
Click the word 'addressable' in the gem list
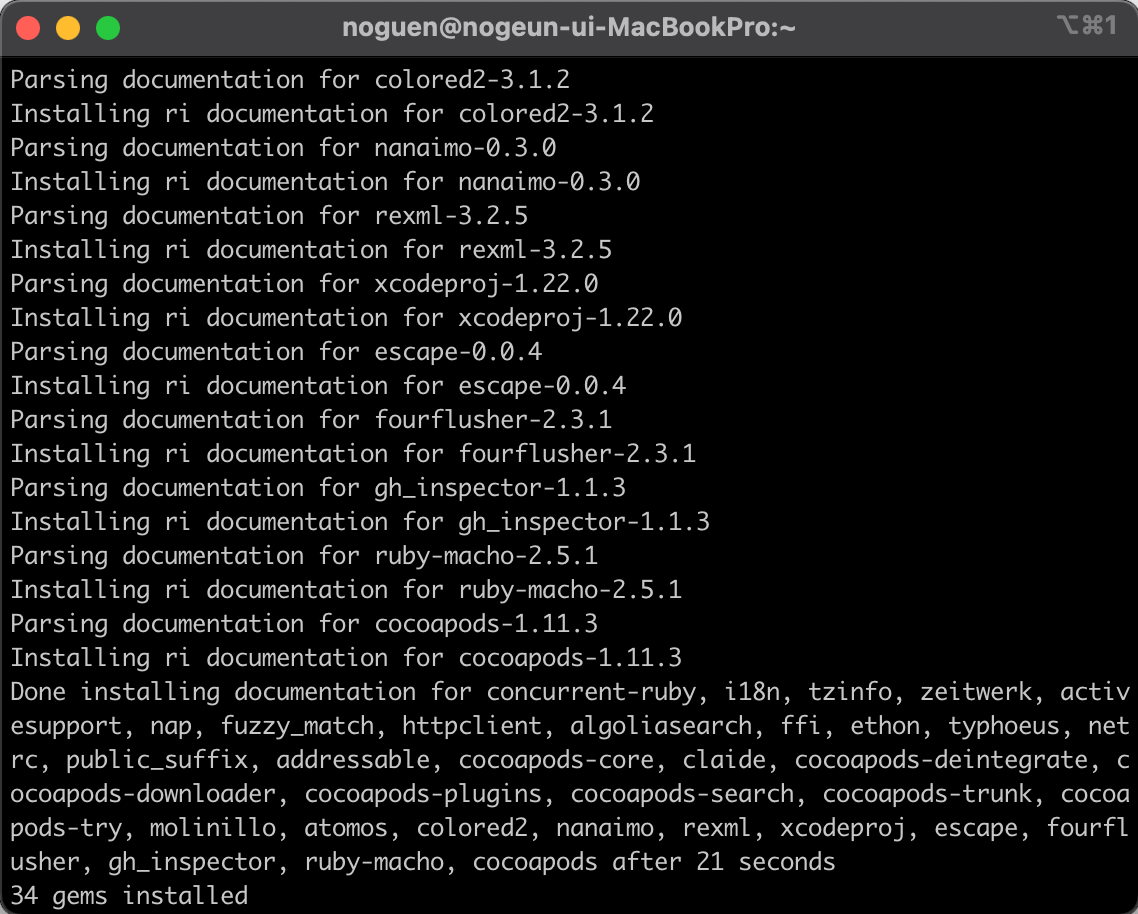353,760
